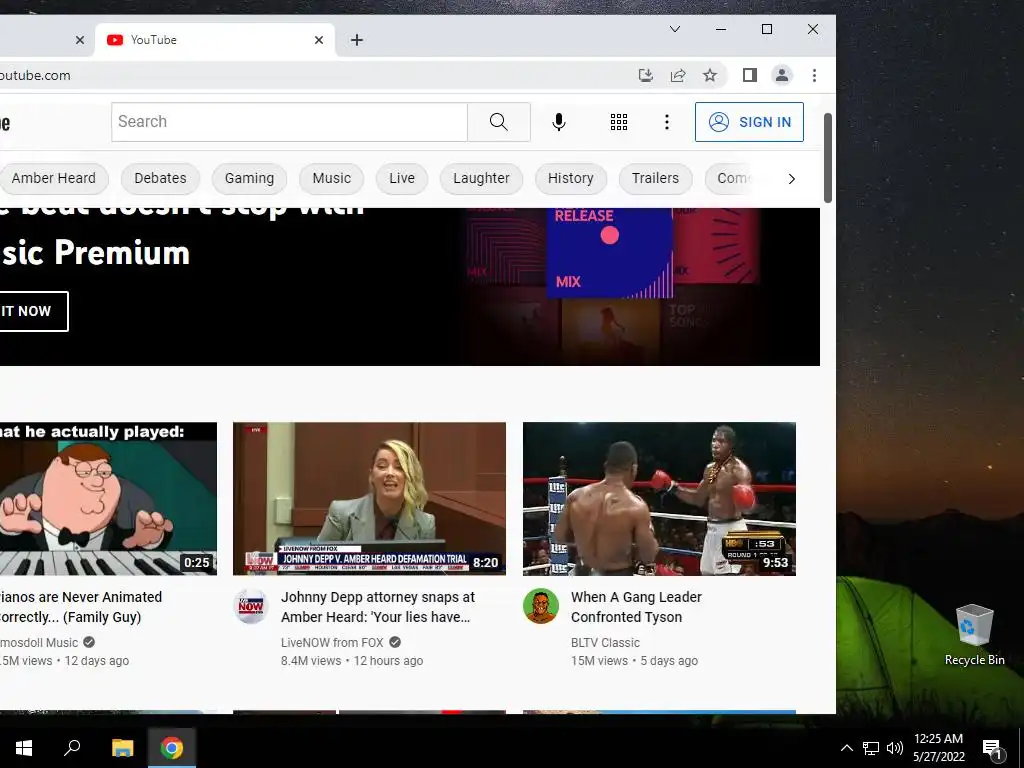
Task: Close the YouTube browser tab
Action: click(x=319, y=40)
